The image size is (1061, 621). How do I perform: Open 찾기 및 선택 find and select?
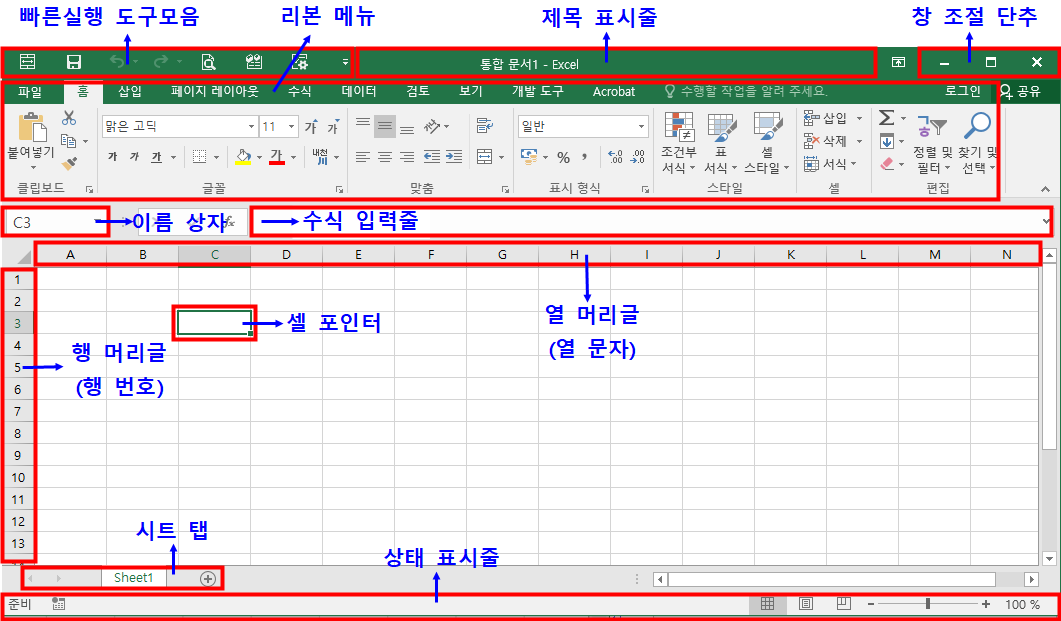(978, 143)
